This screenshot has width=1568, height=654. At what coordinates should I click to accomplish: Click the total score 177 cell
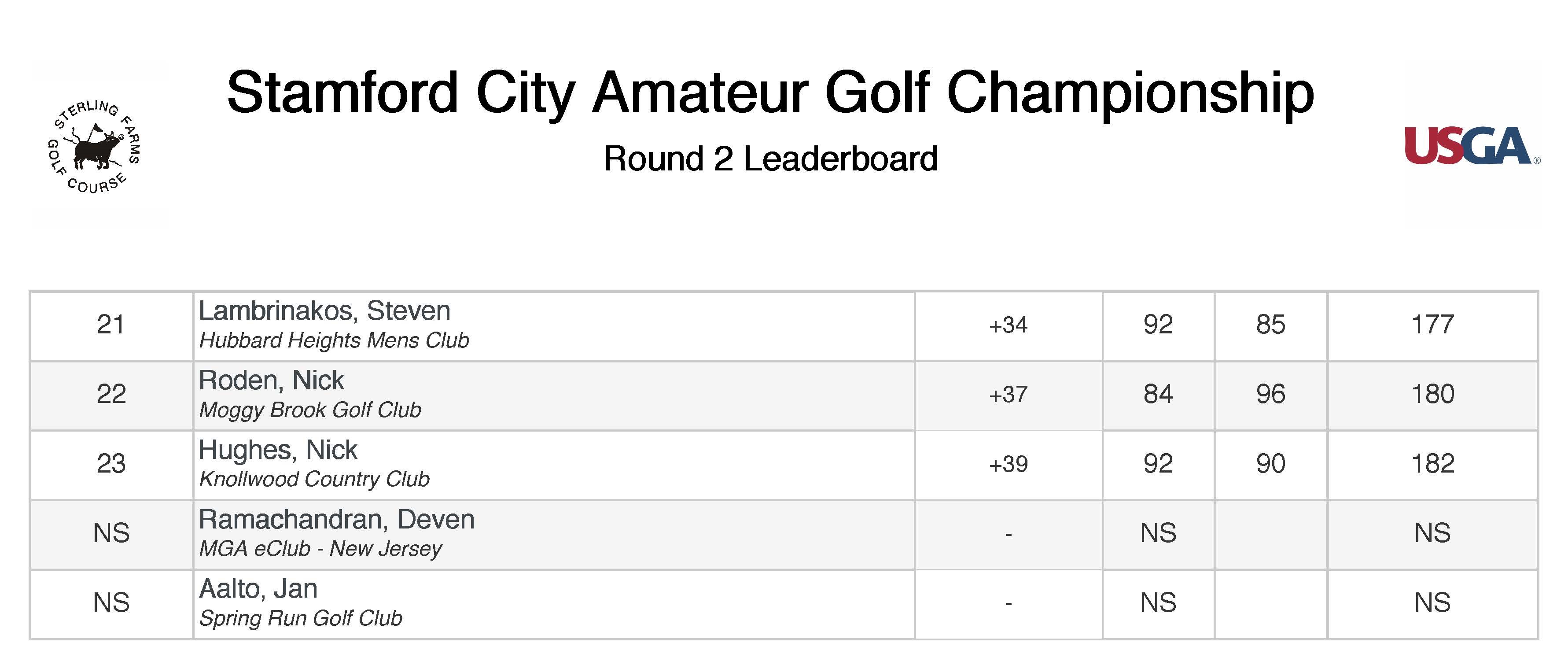[1433, 325]
